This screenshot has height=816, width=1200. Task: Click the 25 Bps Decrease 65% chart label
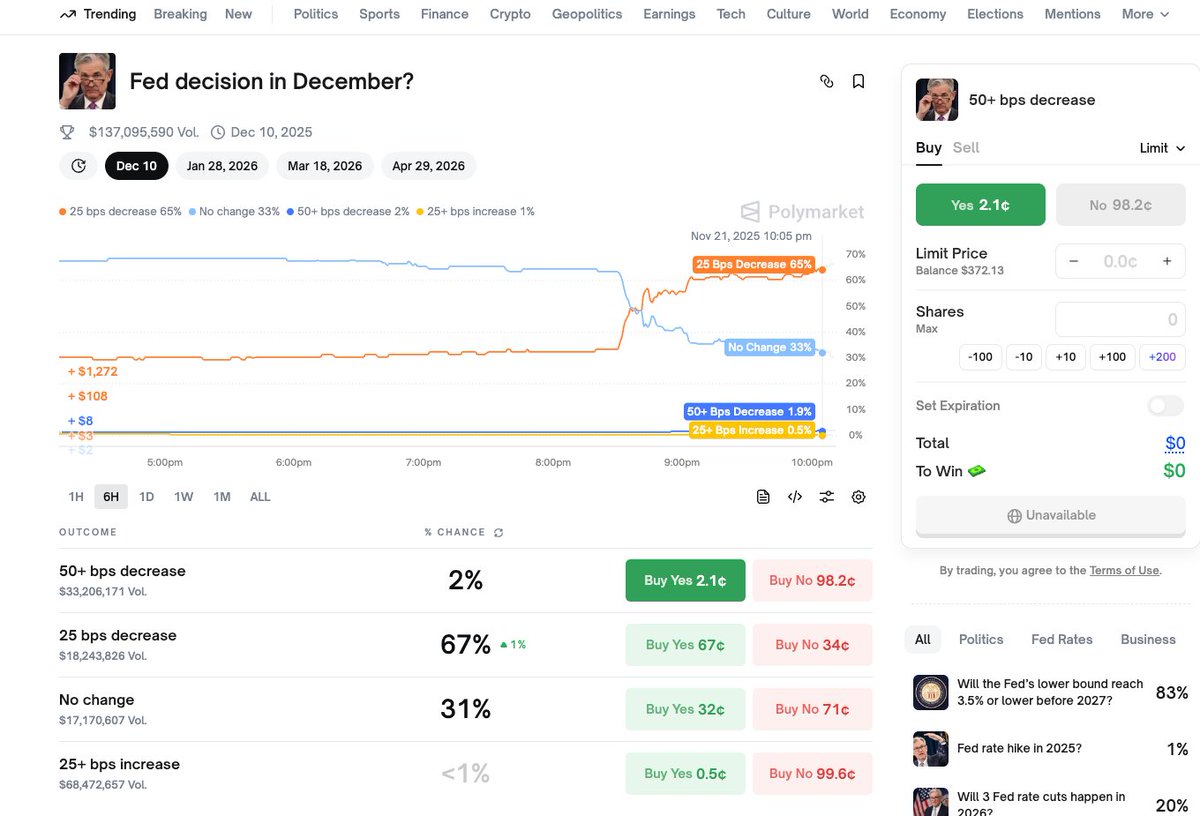point(753,264)
